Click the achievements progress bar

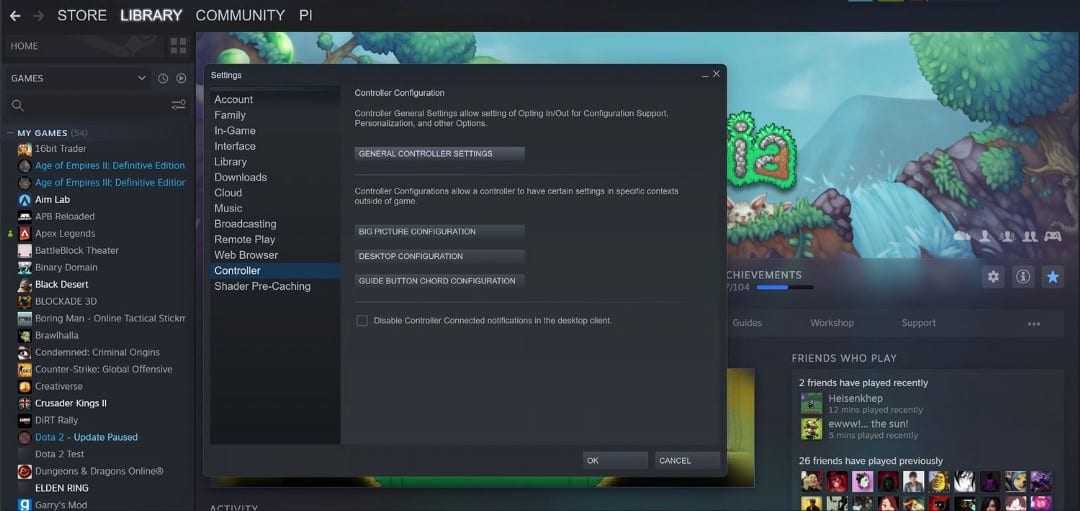[x=784, y=287]
